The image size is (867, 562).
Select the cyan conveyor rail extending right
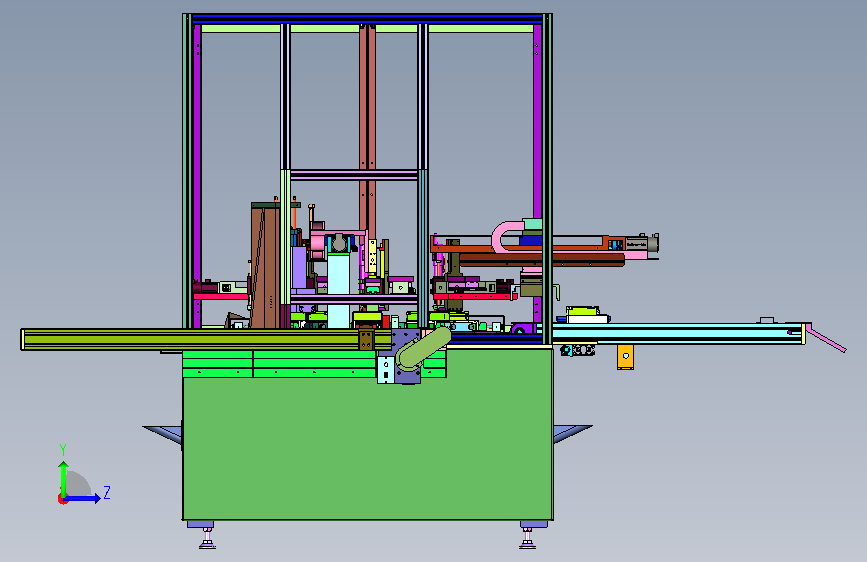click(678, 334)
